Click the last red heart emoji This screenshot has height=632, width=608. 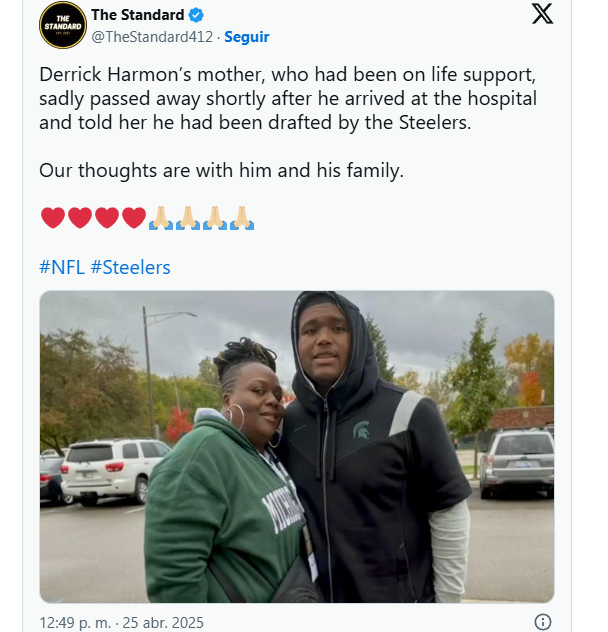pyautogui.click(x=134, y=218)
